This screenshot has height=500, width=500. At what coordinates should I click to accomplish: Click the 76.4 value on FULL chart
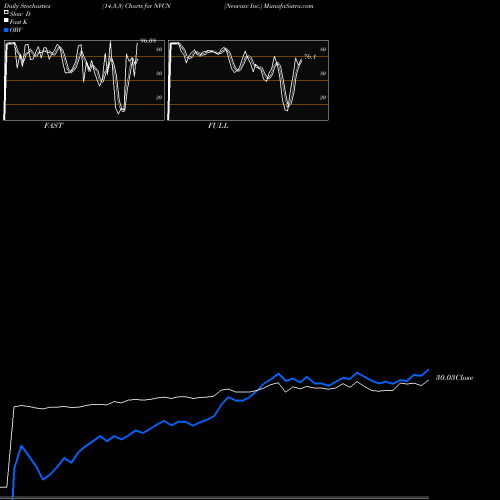click(310, 57)
